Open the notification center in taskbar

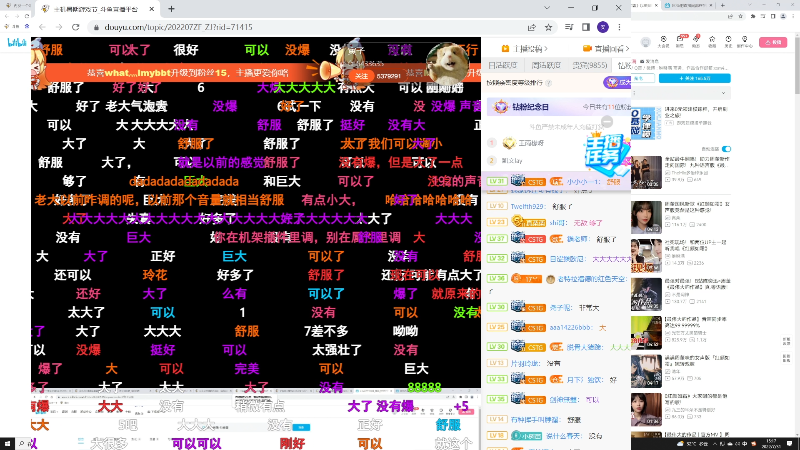pyautogui.click(x=790, y=444)
